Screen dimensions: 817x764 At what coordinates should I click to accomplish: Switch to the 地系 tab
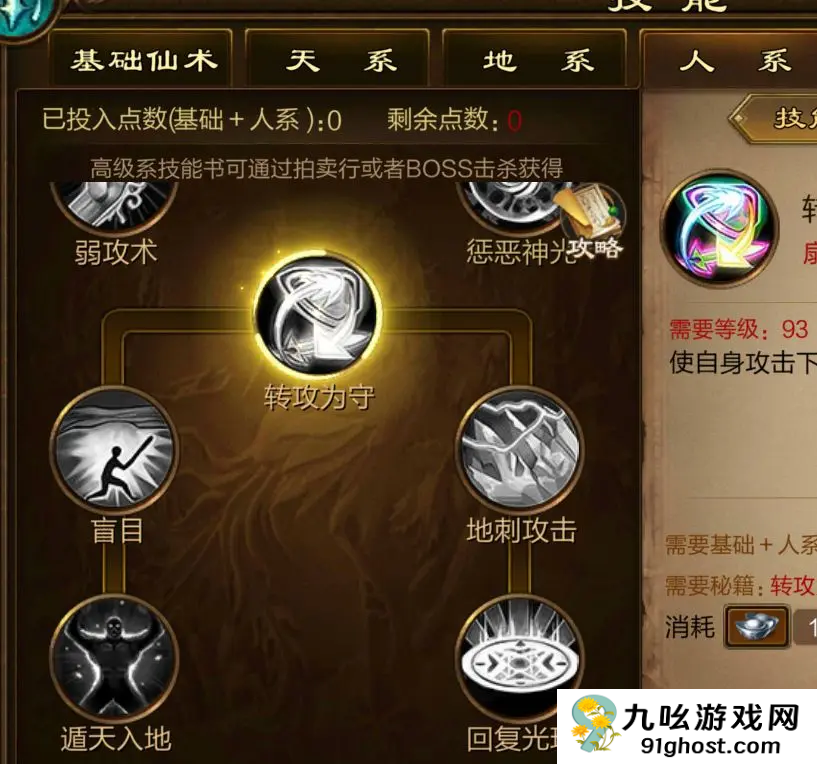(x=538, y=60)
